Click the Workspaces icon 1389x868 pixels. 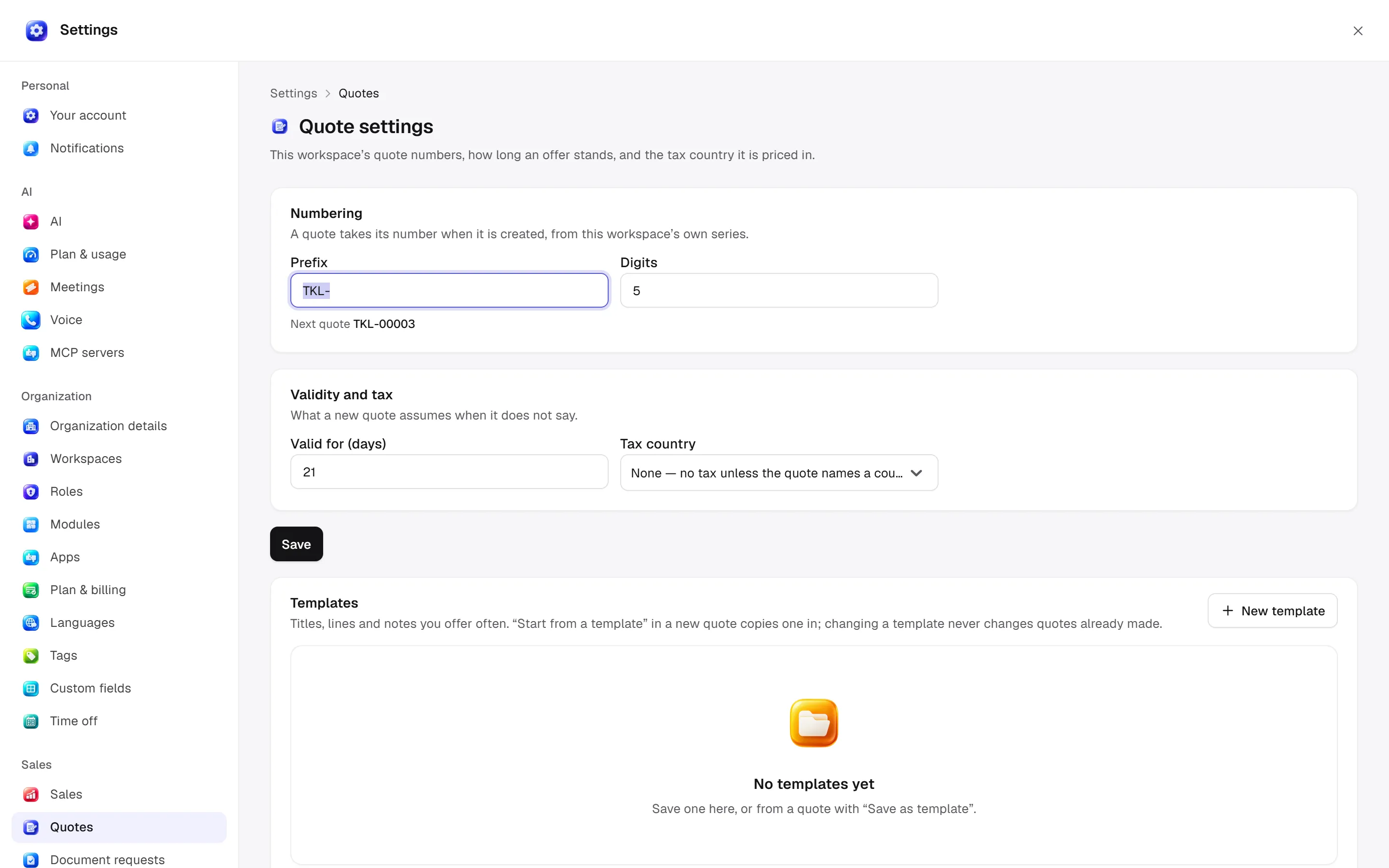pos(31,459)
